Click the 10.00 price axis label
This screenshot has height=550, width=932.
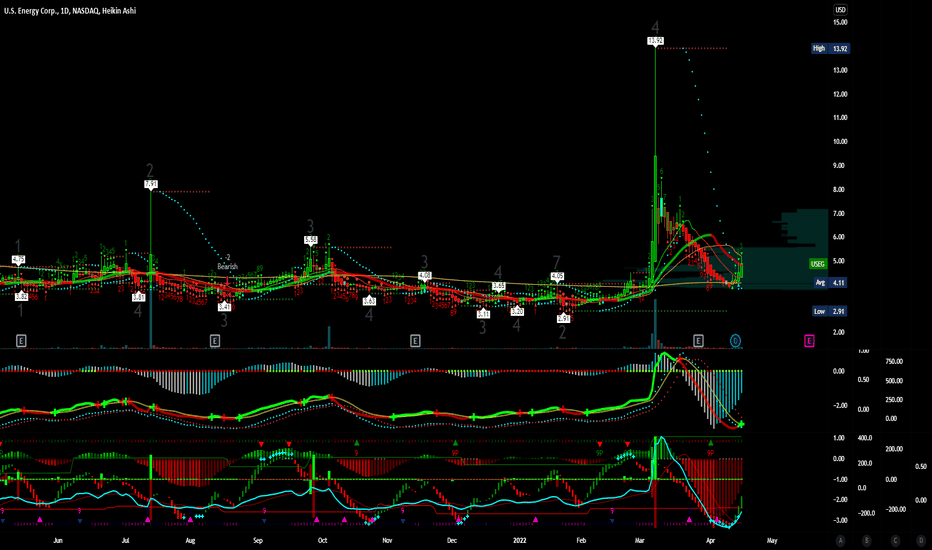tap(840, 142)
